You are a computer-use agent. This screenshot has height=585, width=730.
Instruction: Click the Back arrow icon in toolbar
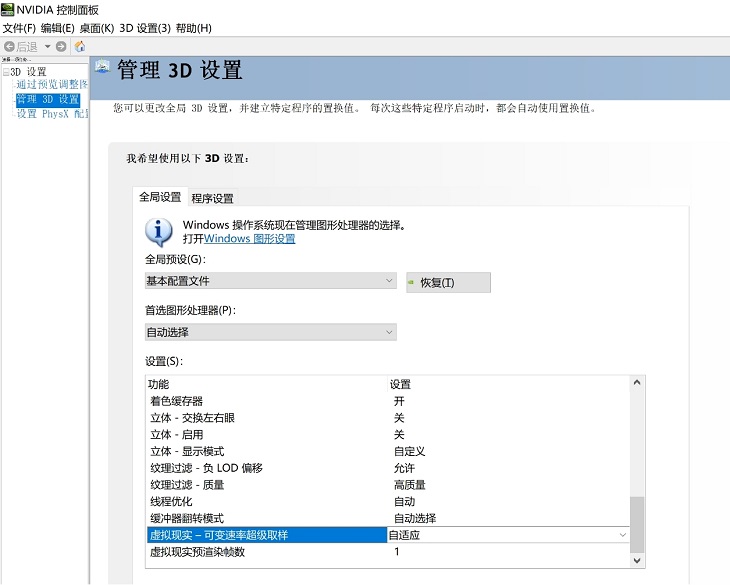coord(10,46)
